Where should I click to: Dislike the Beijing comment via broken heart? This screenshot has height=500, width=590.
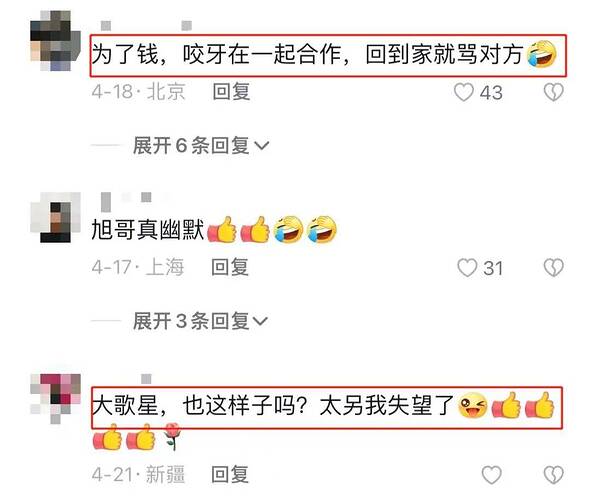point(554,92)
